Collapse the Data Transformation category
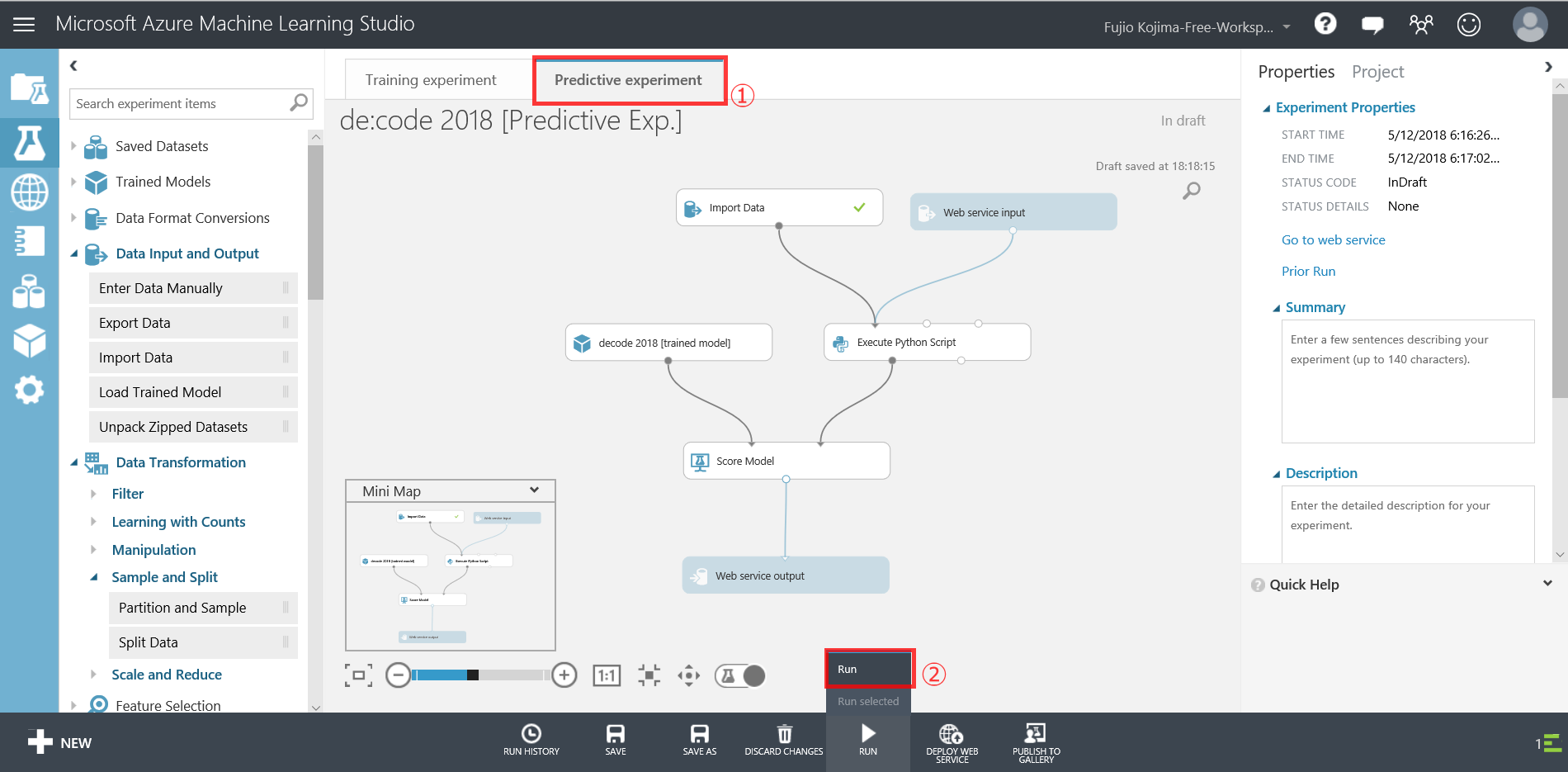 tap(74, 462)
